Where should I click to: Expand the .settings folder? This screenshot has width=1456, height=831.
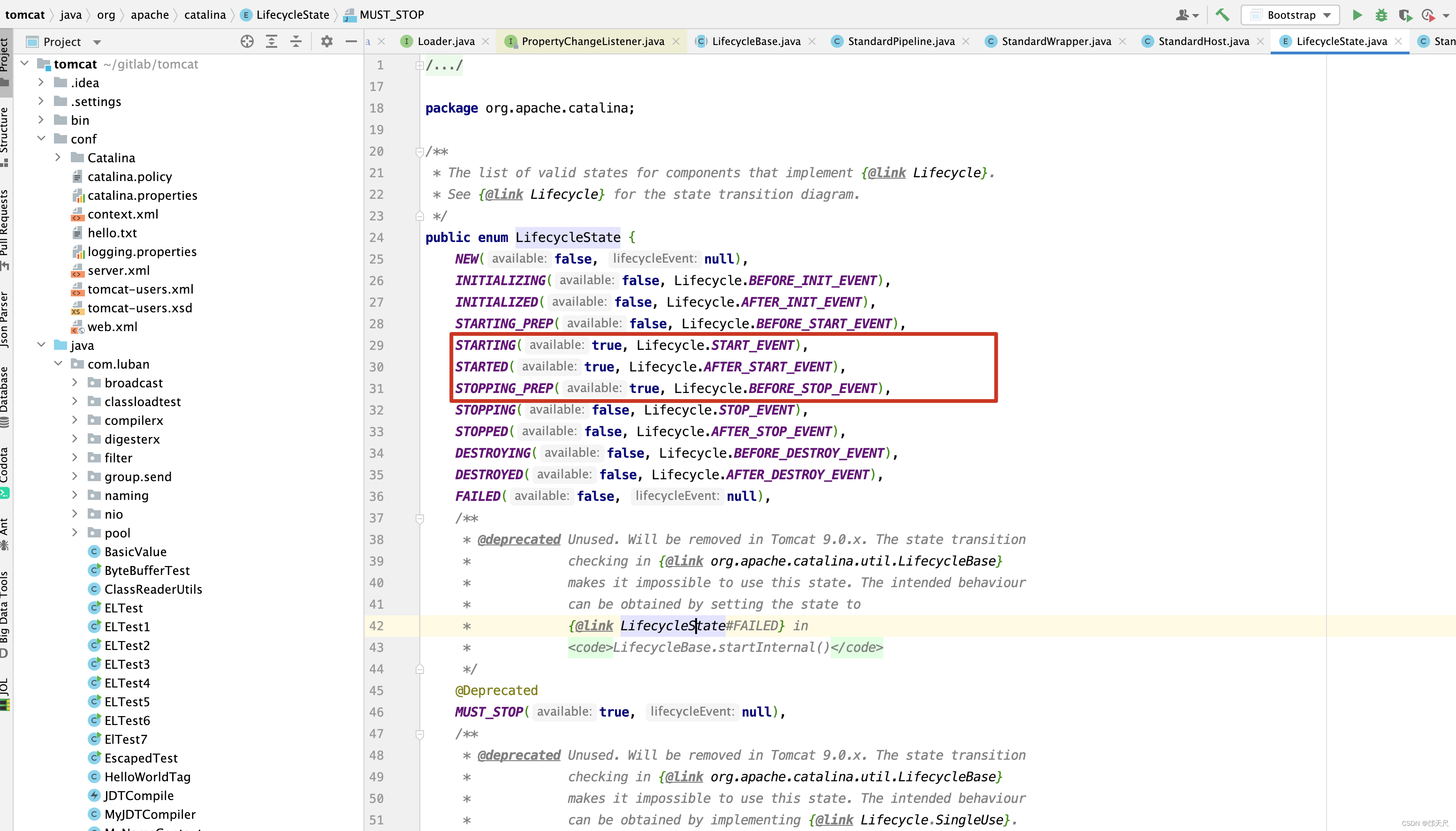tap(41, 101)
